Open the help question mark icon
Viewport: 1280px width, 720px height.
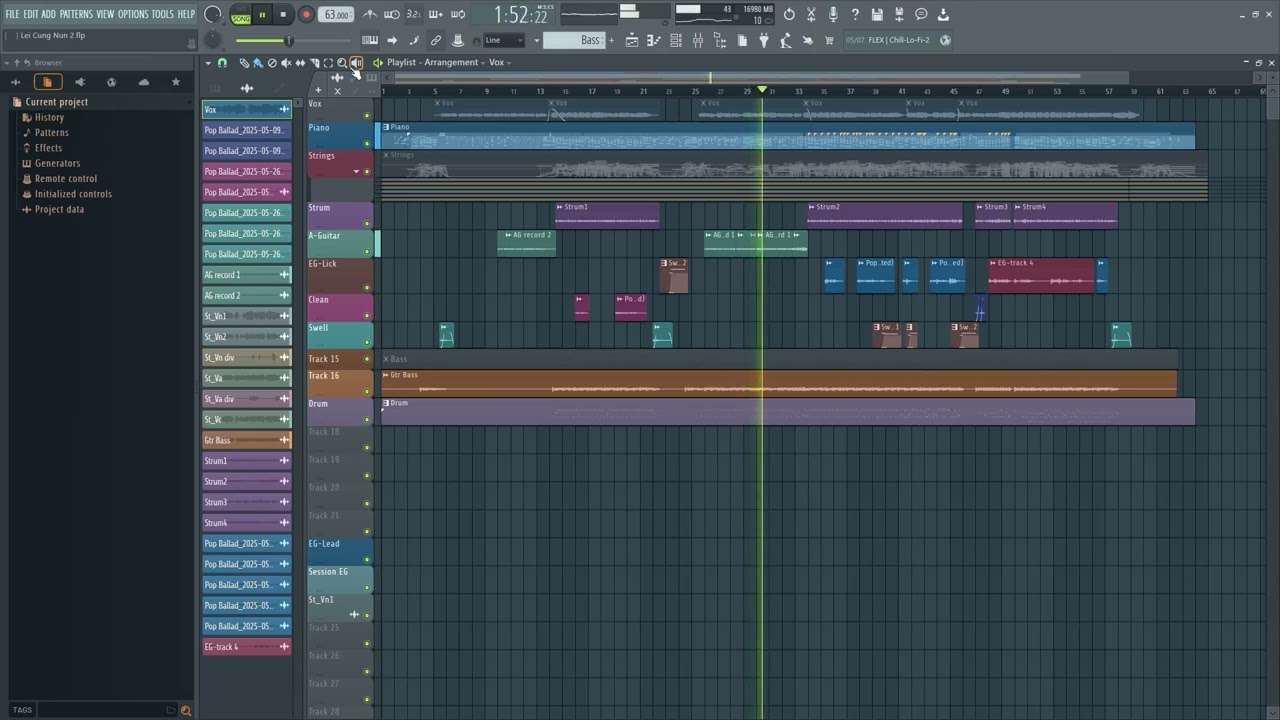tap(855, 14)
